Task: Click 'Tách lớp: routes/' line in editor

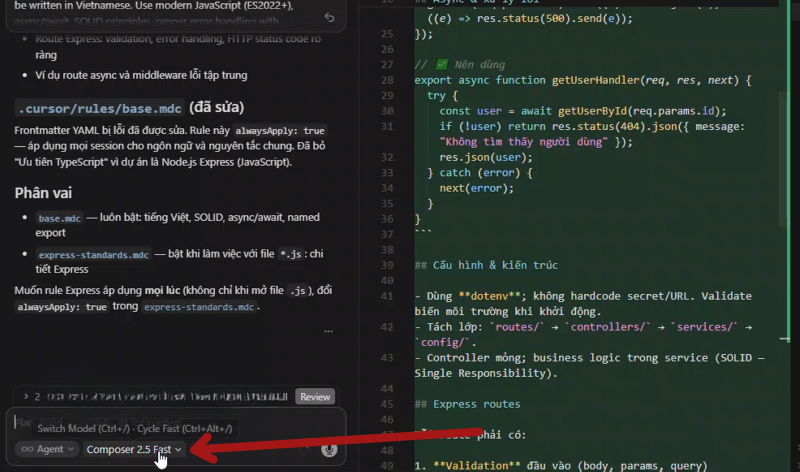Action: (583, 334)
